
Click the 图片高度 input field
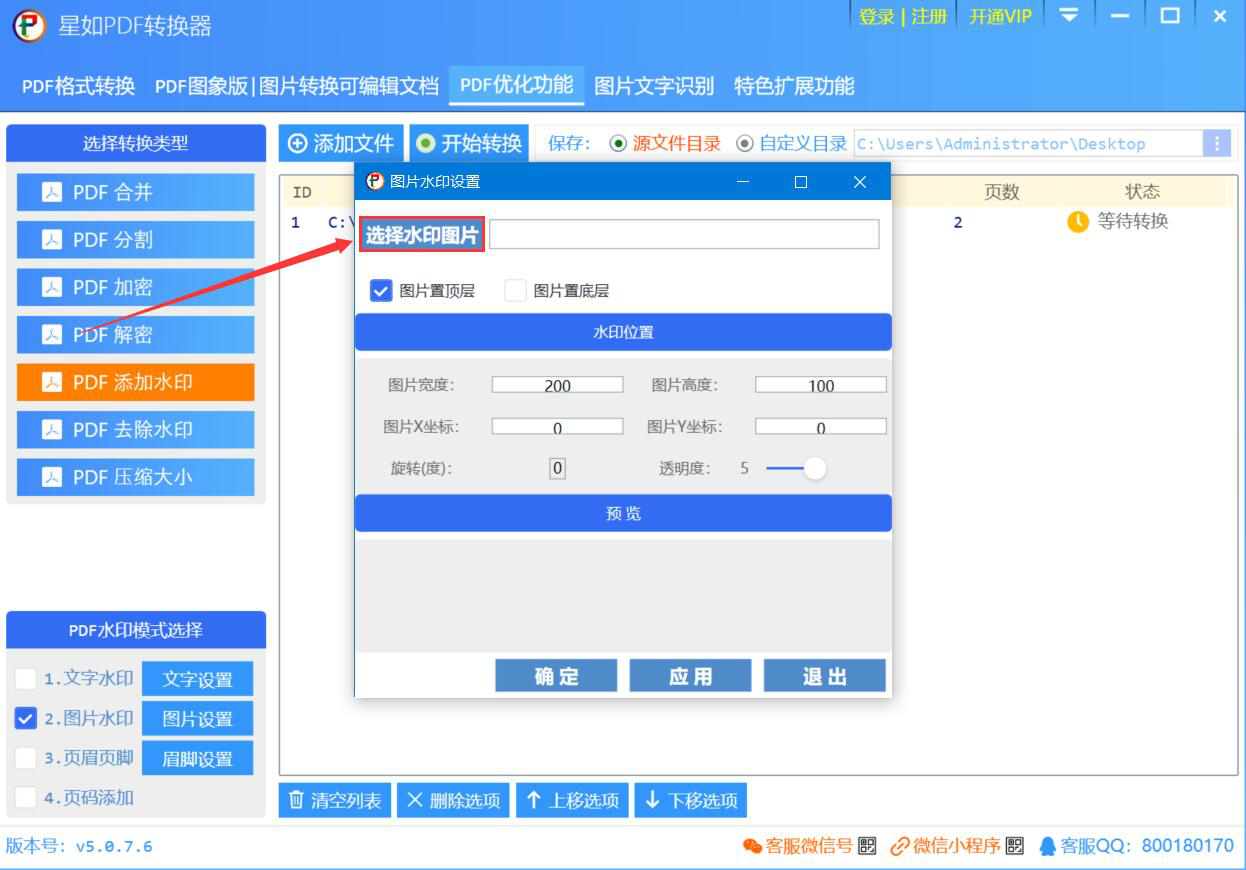[x=821, y=385]
